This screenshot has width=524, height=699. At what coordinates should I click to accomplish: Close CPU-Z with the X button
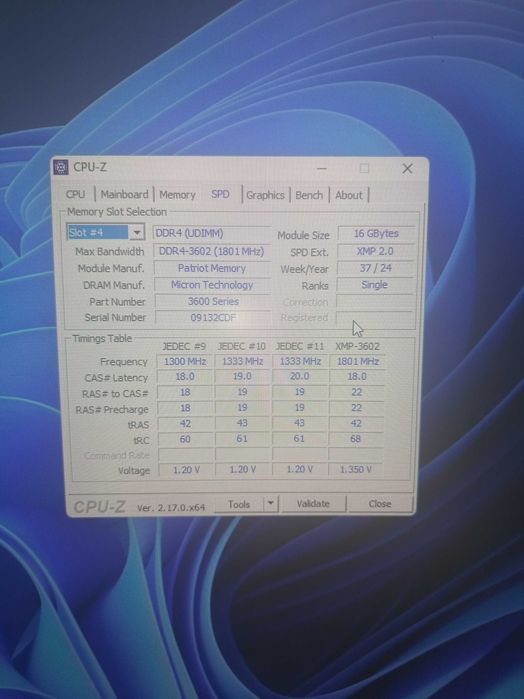click(407, 169)
